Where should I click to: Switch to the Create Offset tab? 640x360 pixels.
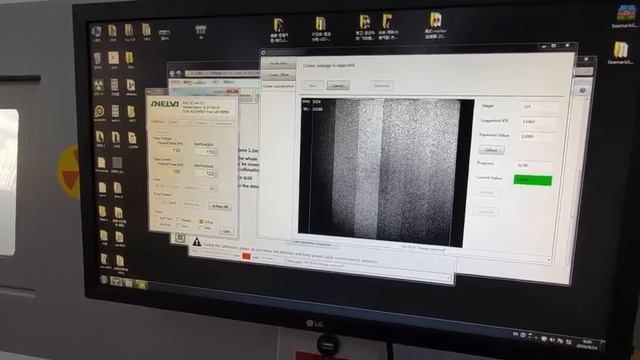[278, 75]
